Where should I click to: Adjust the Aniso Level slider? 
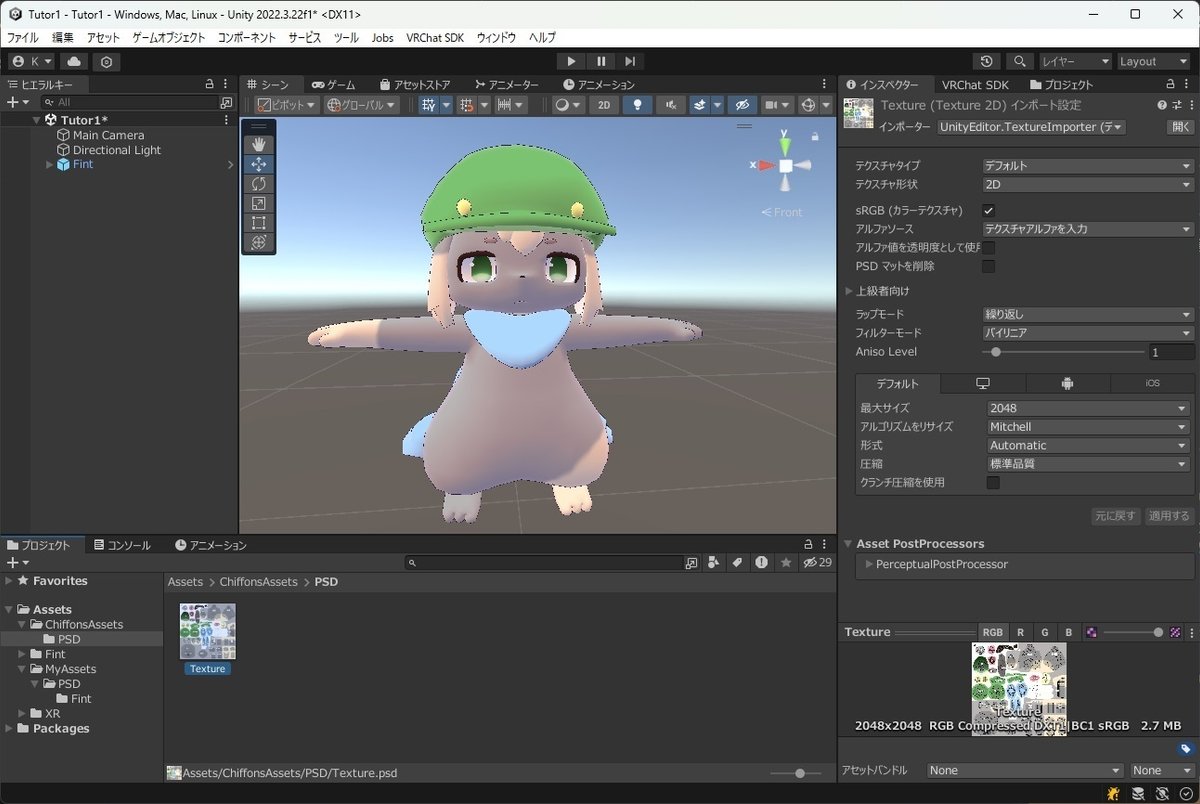(x=1064, y=352)
